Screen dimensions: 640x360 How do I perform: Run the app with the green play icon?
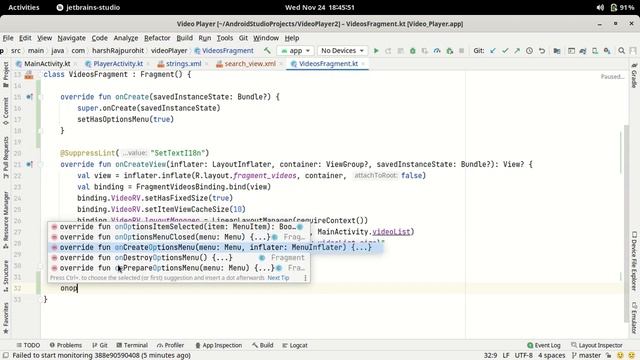point(376,51)
